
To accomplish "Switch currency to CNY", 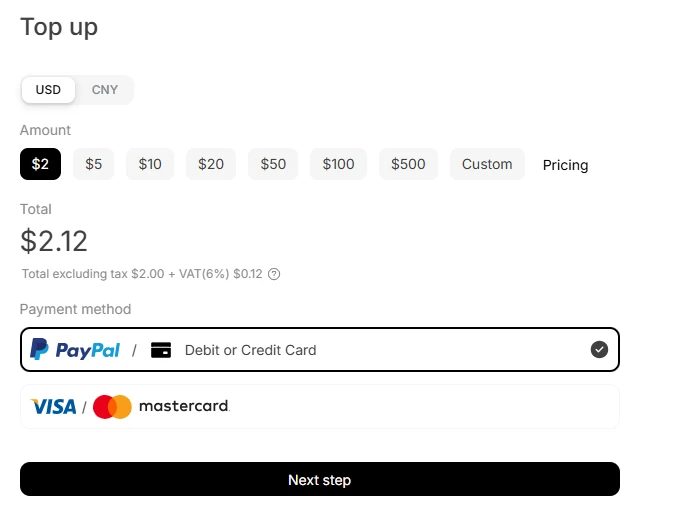I will [x=105, y=90].
